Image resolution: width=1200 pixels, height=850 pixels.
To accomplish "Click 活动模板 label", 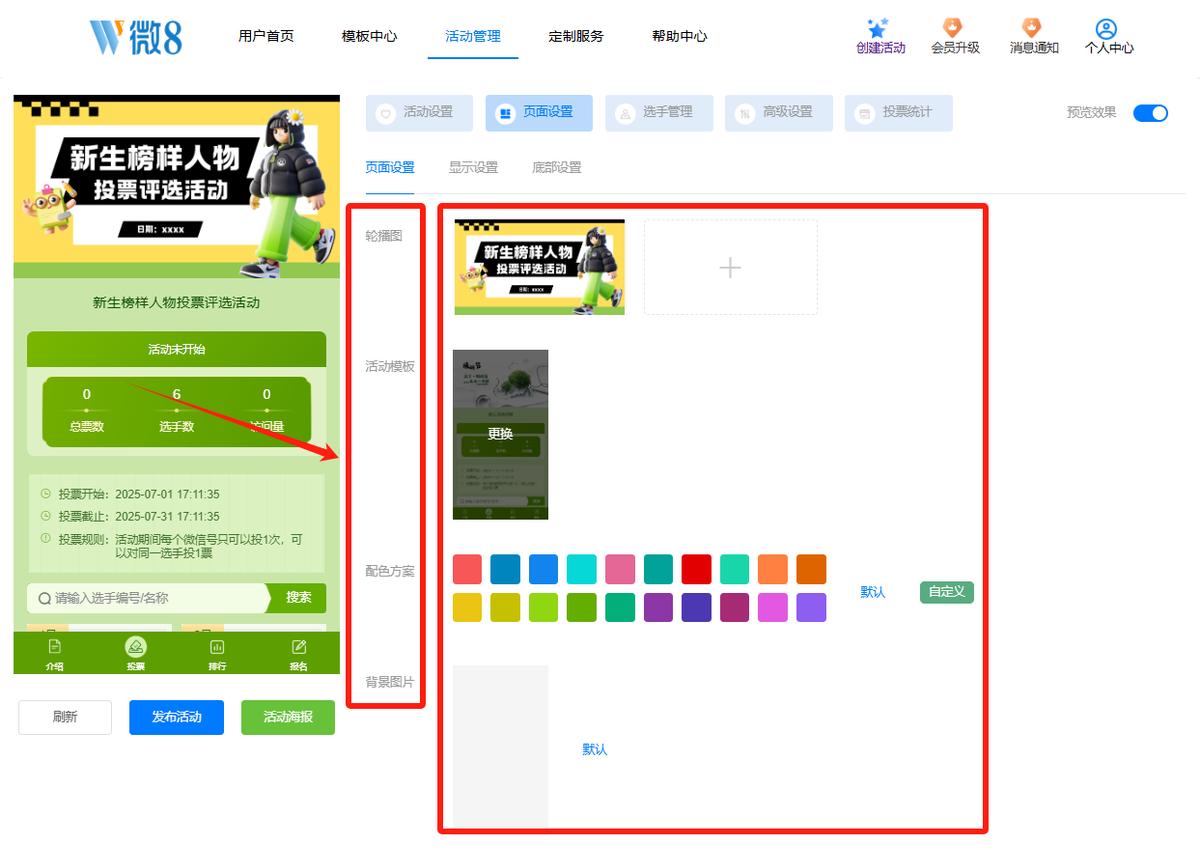I will 390,366.
